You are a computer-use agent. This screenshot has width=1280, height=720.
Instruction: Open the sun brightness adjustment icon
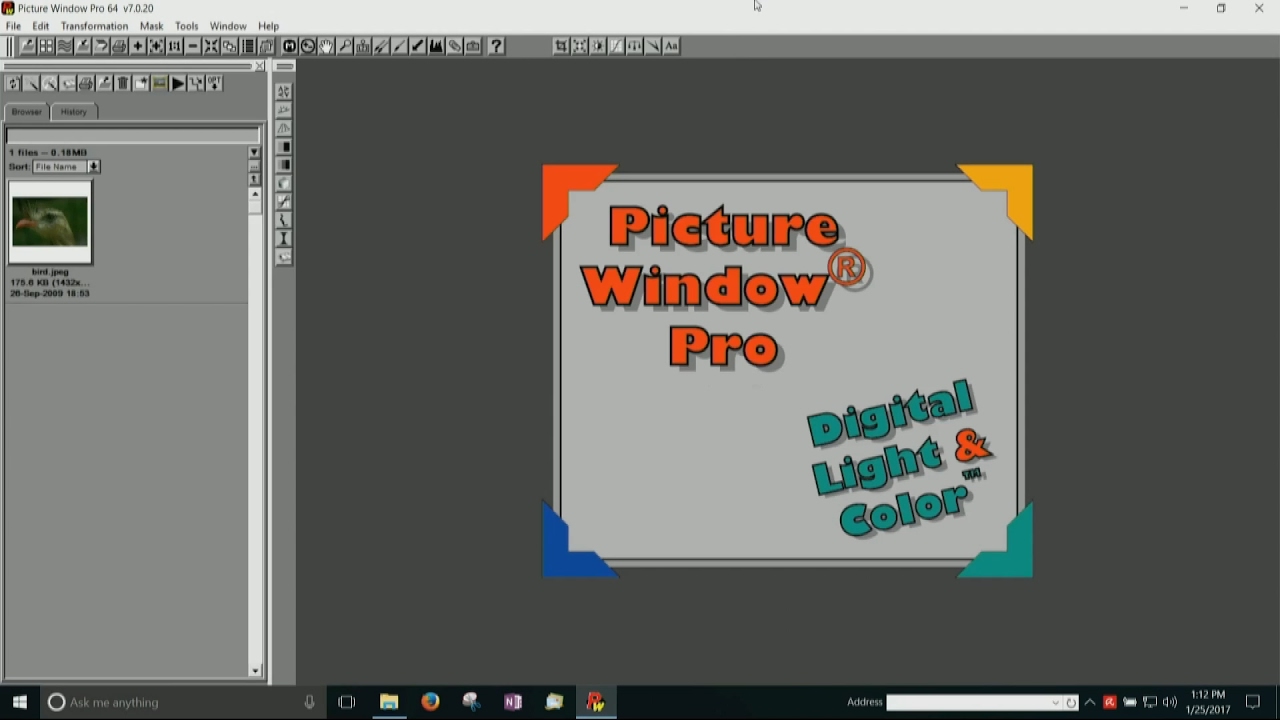tap(598, 46)
